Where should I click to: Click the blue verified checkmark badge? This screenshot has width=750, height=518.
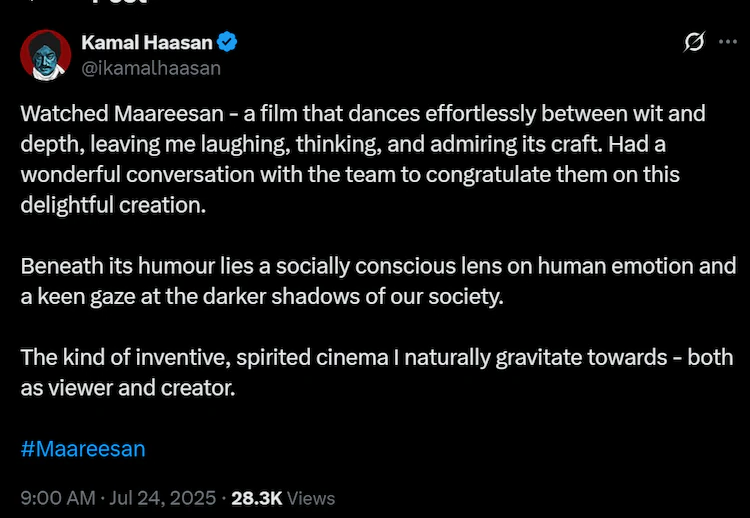tap(227, 42)
